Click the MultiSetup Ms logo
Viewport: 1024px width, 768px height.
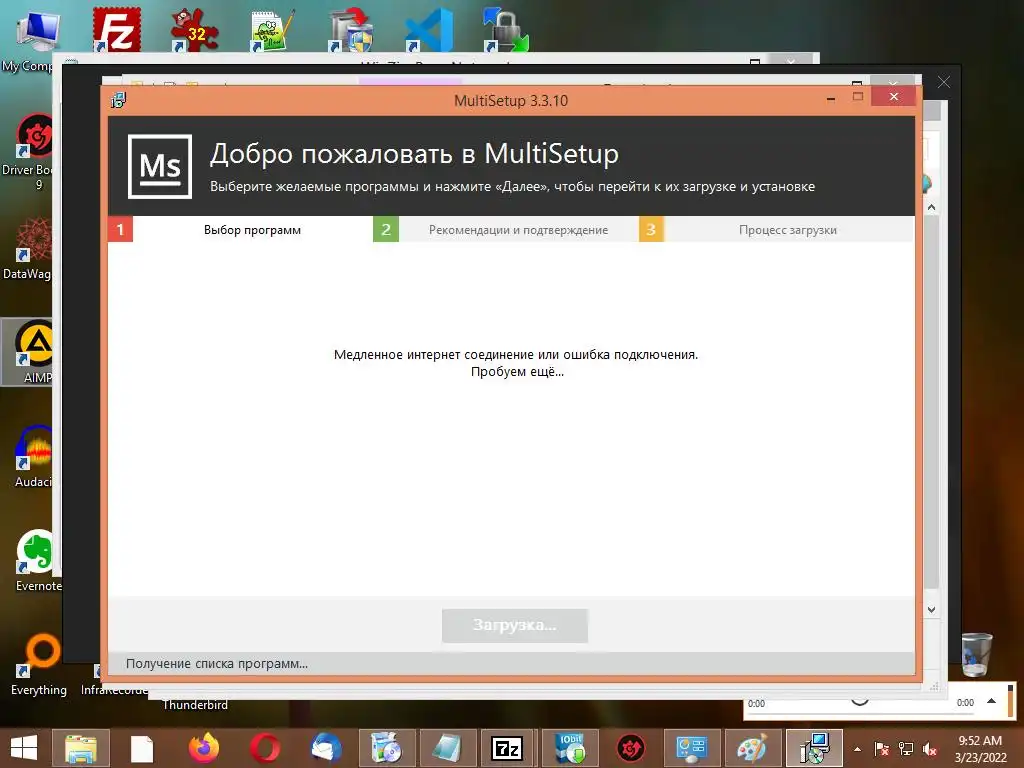[160, 167]
